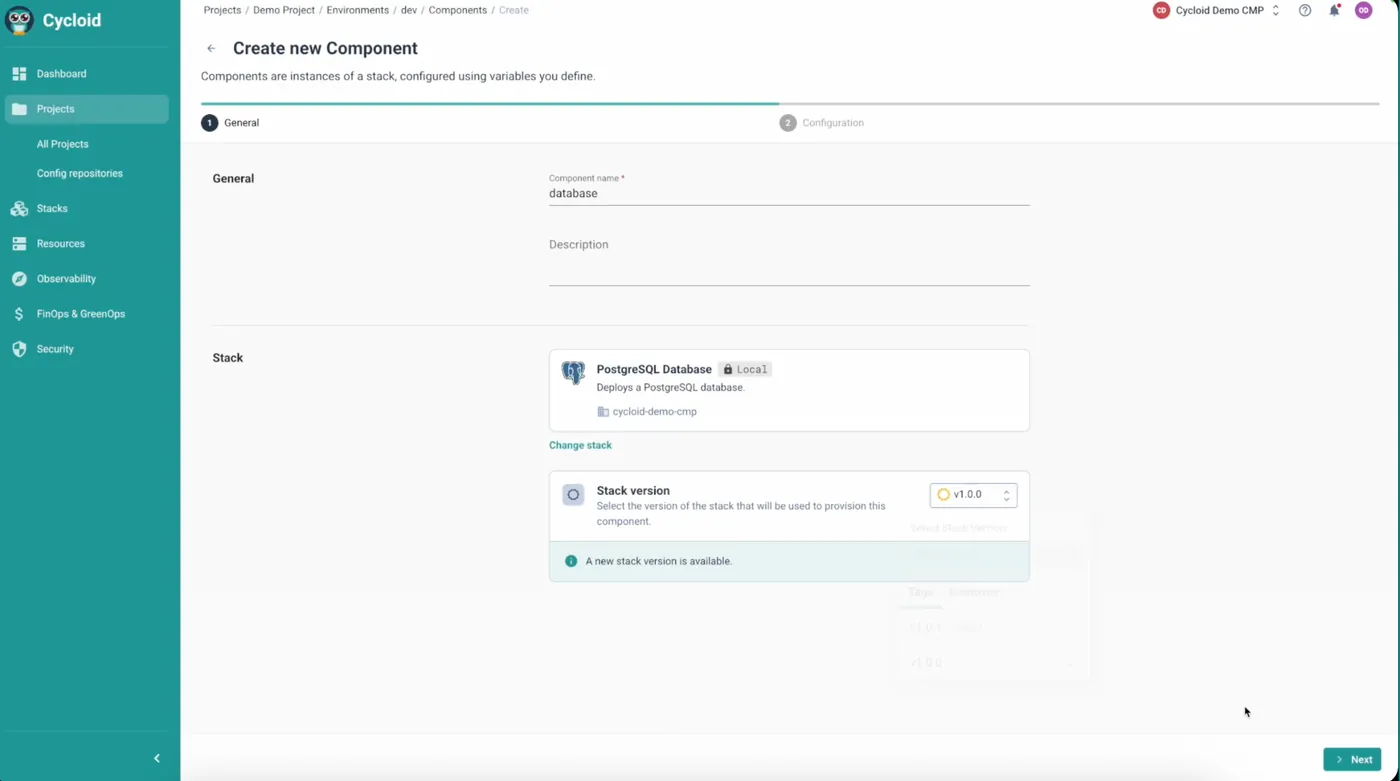The height and width of the screenshot is (781, 1400).
Task: Open All Projects submenu item
Action: click(x=63, y=144)
